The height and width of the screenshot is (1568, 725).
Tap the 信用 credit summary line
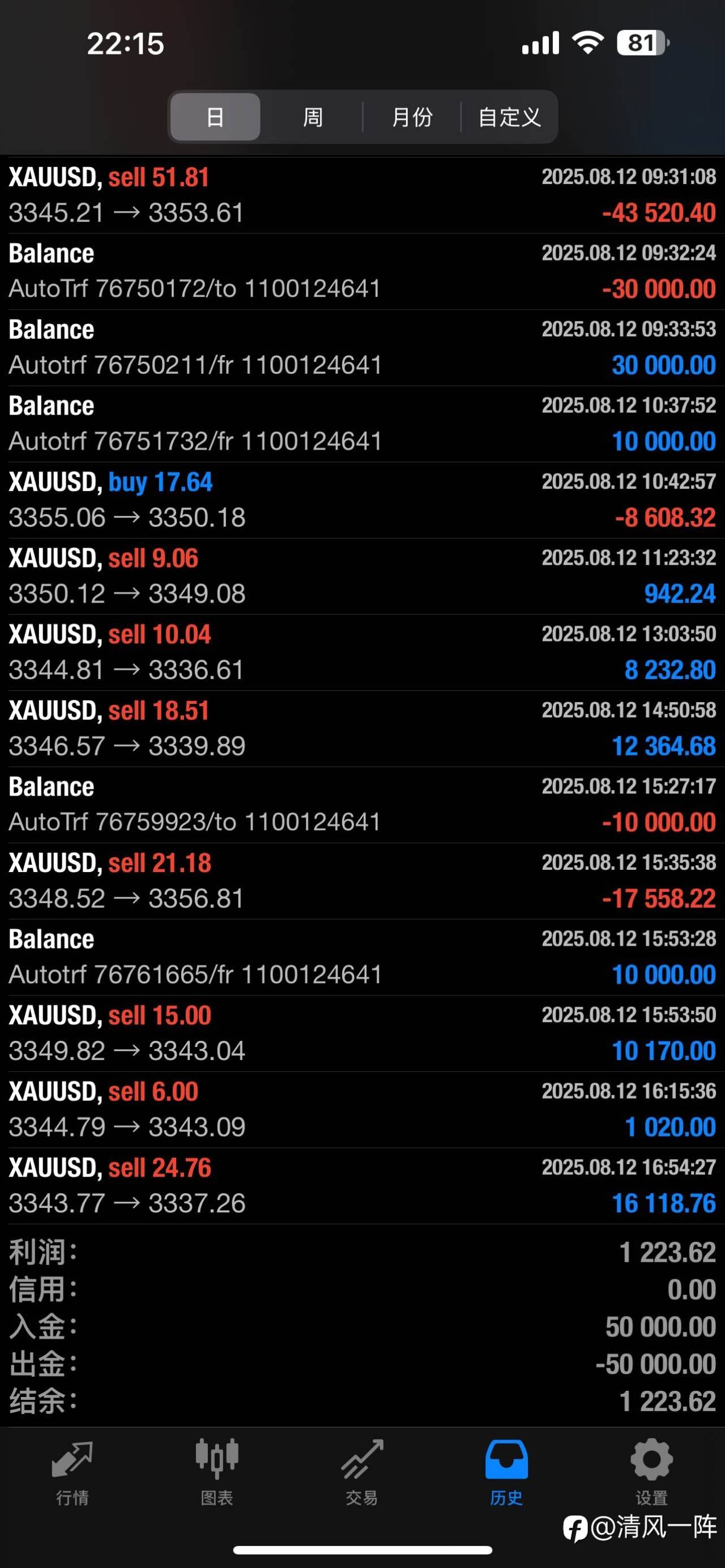pyautogui.click(x=362, y=1290)
